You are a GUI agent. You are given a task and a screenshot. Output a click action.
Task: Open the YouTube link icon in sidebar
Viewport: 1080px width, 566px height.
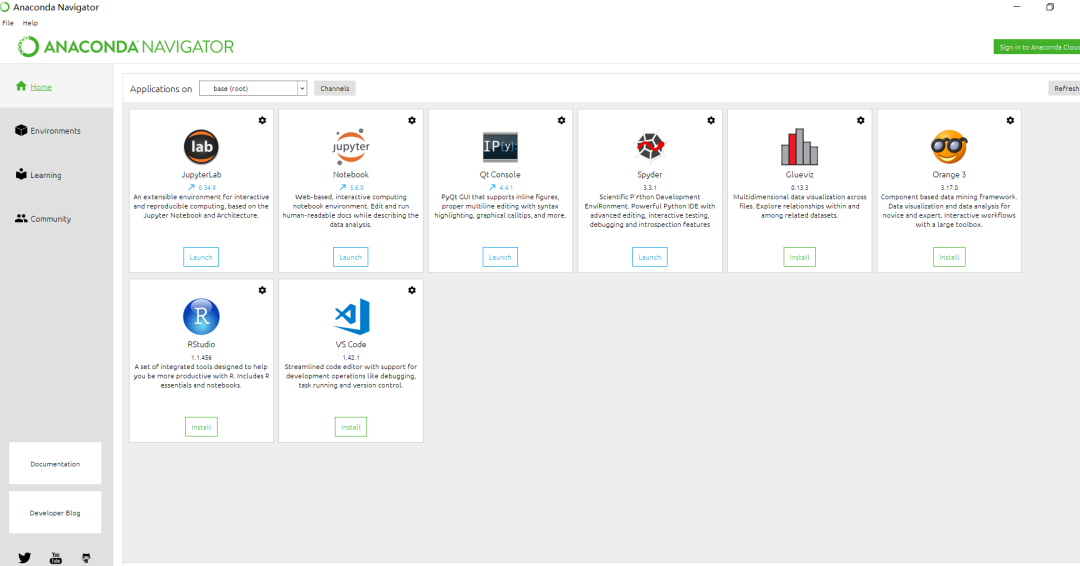pos(56,558)
